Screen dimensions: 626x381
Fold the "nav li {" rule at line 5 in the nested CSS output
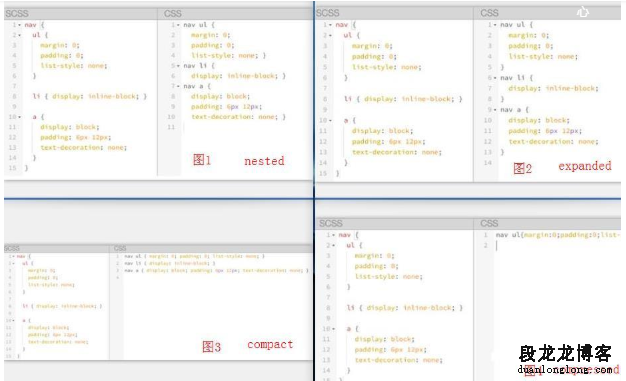point(178,65)
